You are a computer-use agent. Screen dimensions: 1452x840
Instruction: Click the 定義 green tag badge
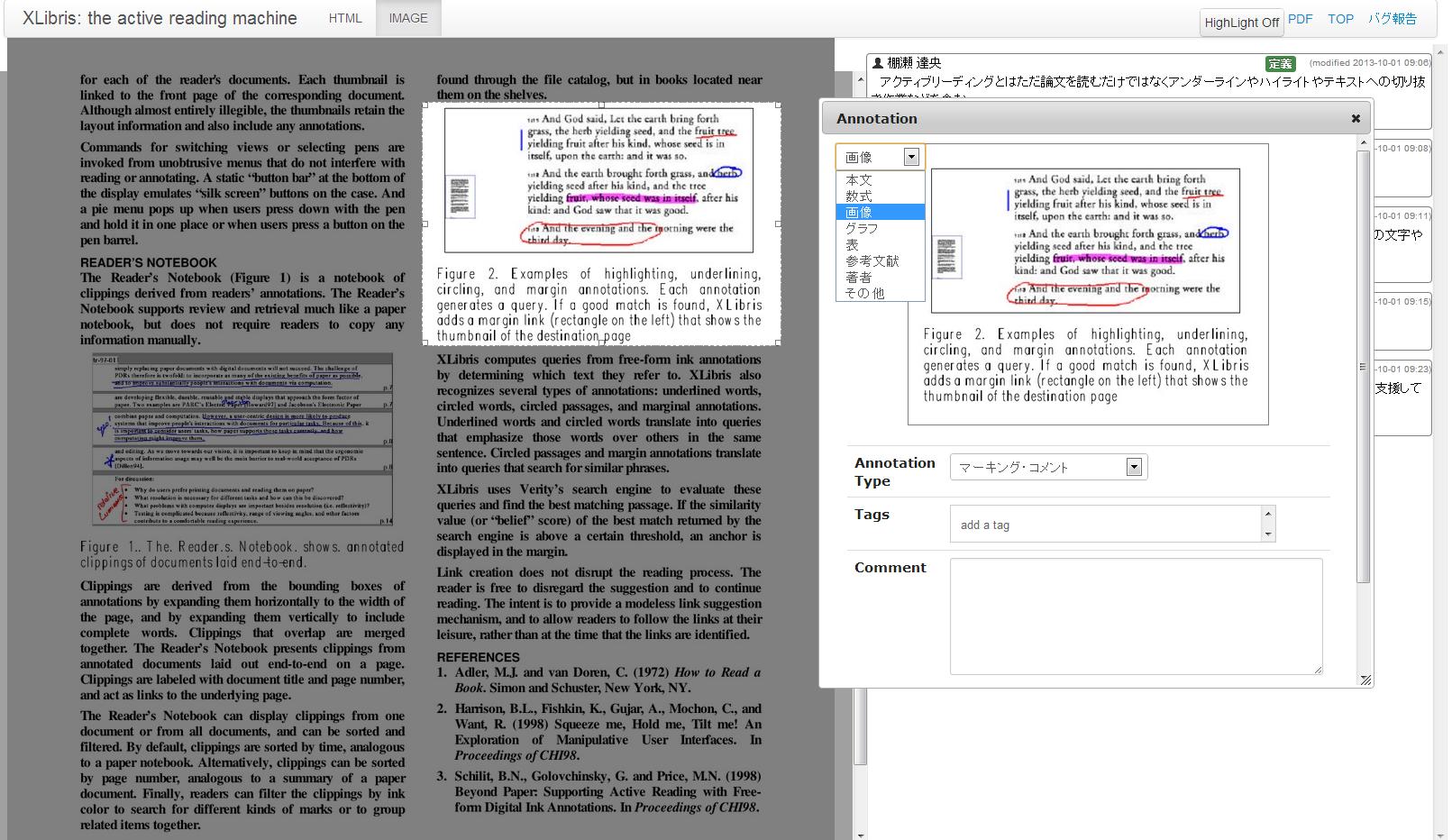coord(1280,63)
